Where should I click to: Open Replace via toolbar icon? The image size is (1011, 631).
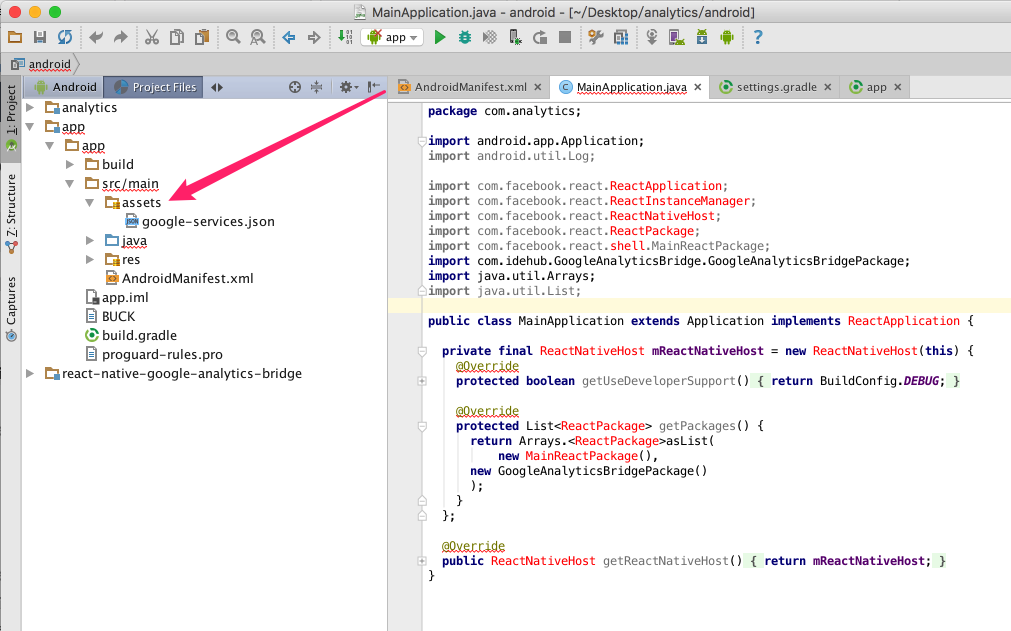point(257,37)
